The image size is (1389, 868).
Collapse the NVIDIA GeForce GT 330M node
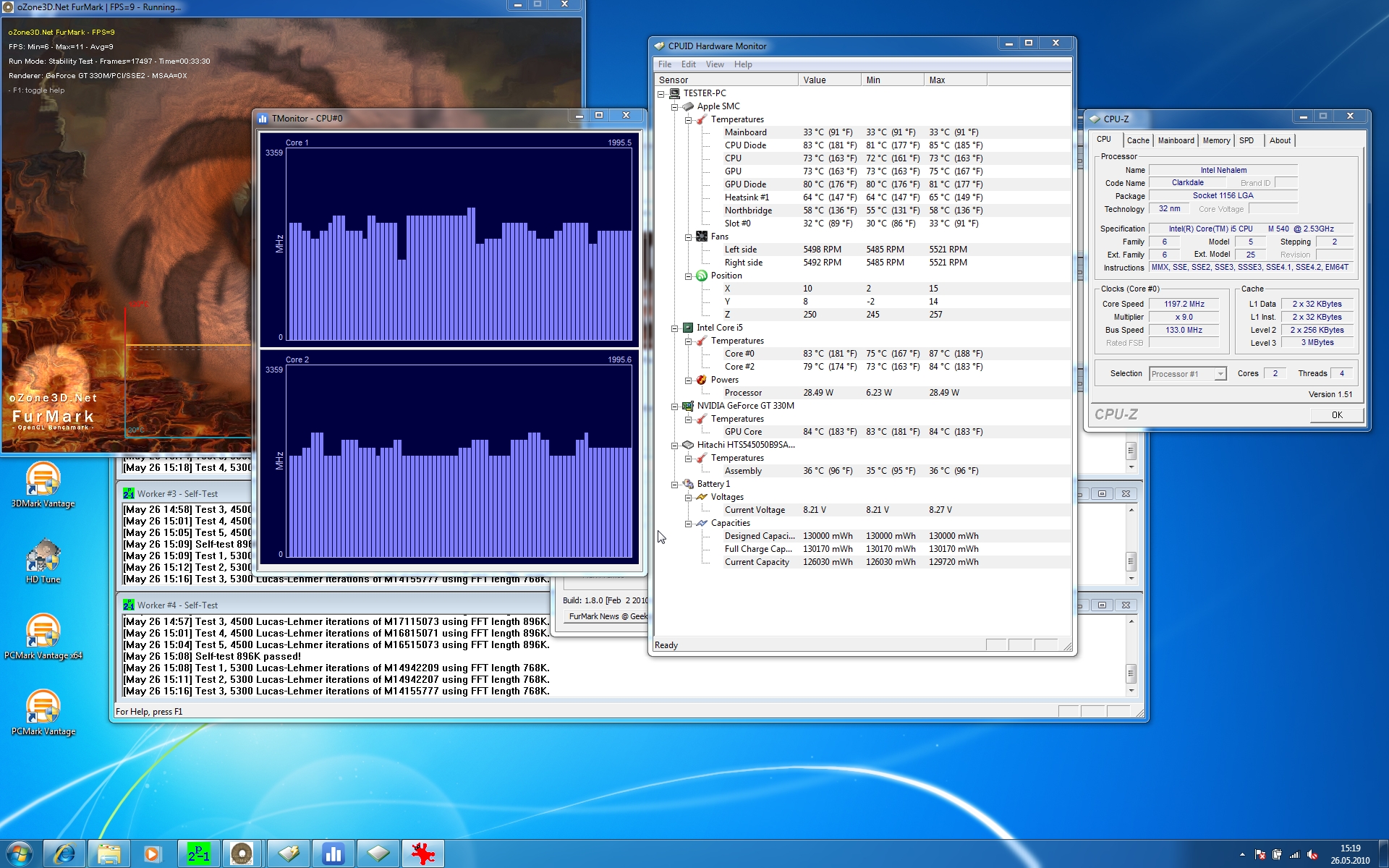[674, 406]
